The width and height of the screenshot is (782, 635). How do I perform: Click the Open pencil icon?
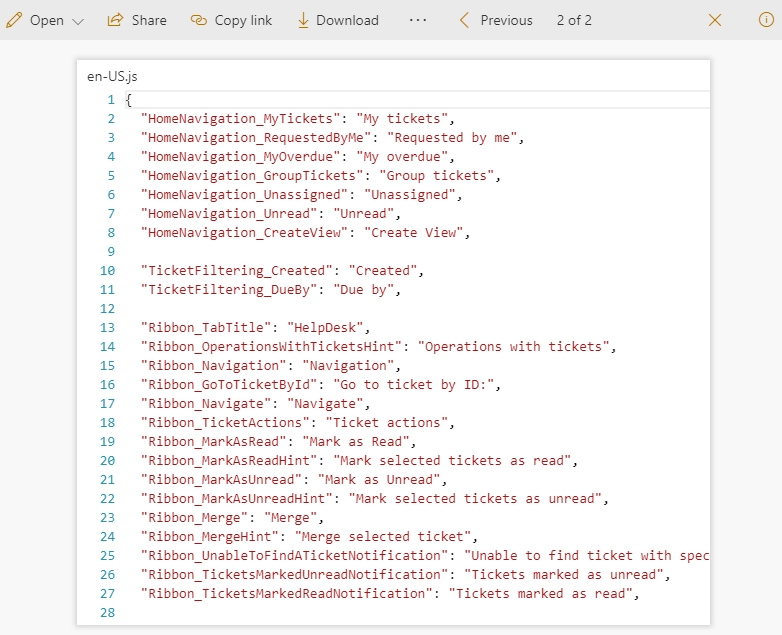point(14,20)
